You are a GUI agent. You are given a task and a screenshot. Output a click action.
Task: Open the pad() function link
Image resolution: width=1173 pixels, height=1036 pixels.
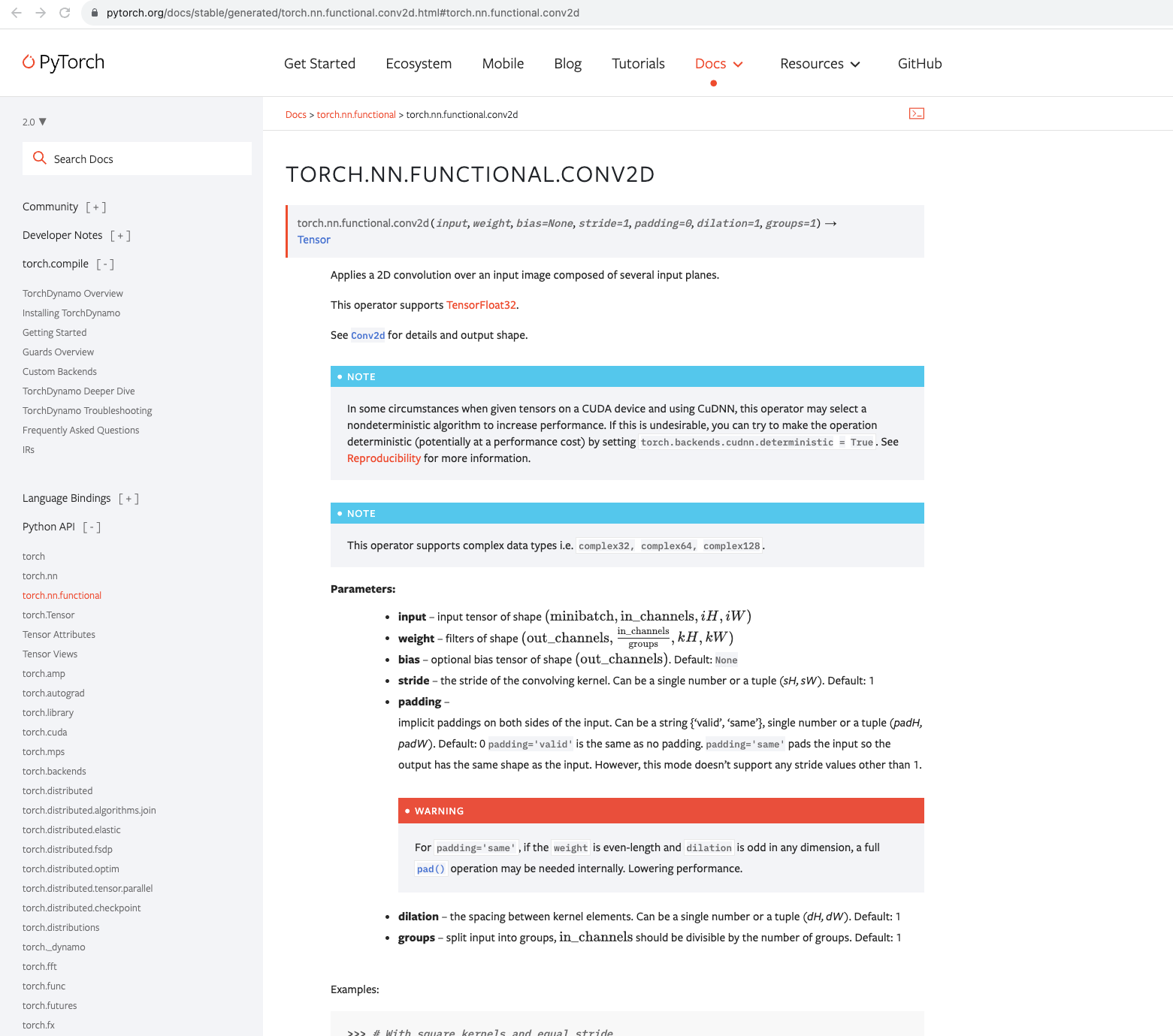pyautogui.click(x=431, y=868)
